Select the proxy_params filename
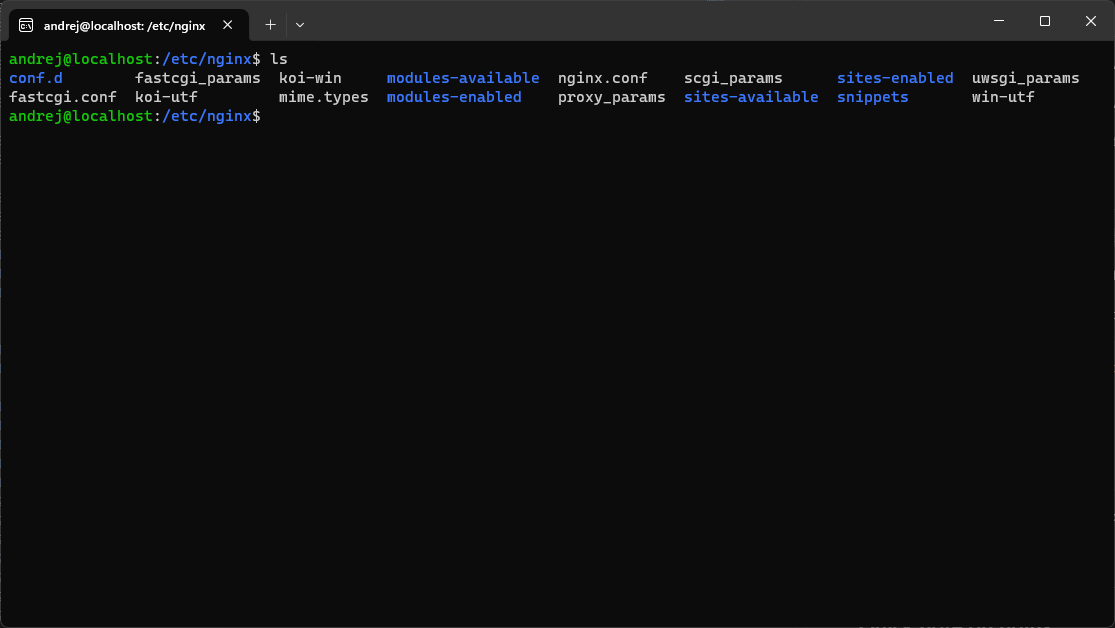 pyautogui.click(x=610, y=96)
